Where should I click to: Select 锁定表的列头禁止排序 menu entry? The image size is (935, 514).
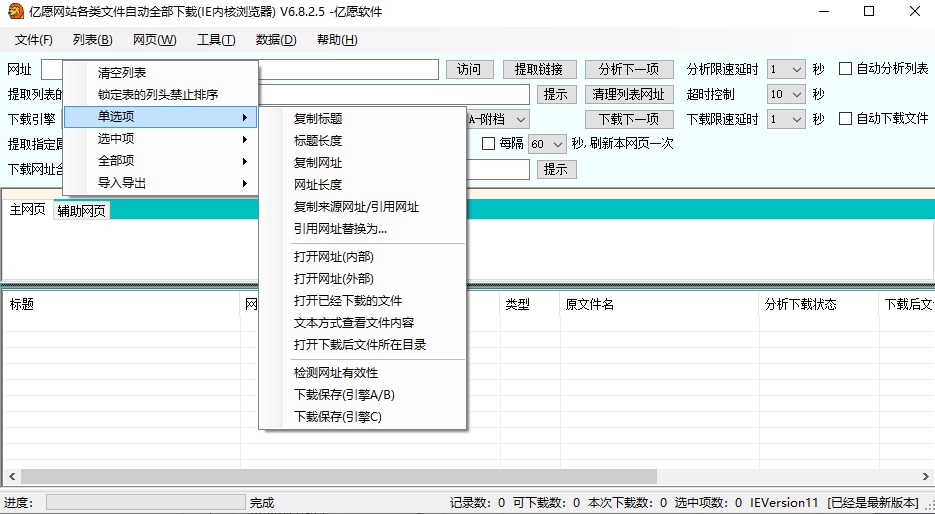click(161, 95)
